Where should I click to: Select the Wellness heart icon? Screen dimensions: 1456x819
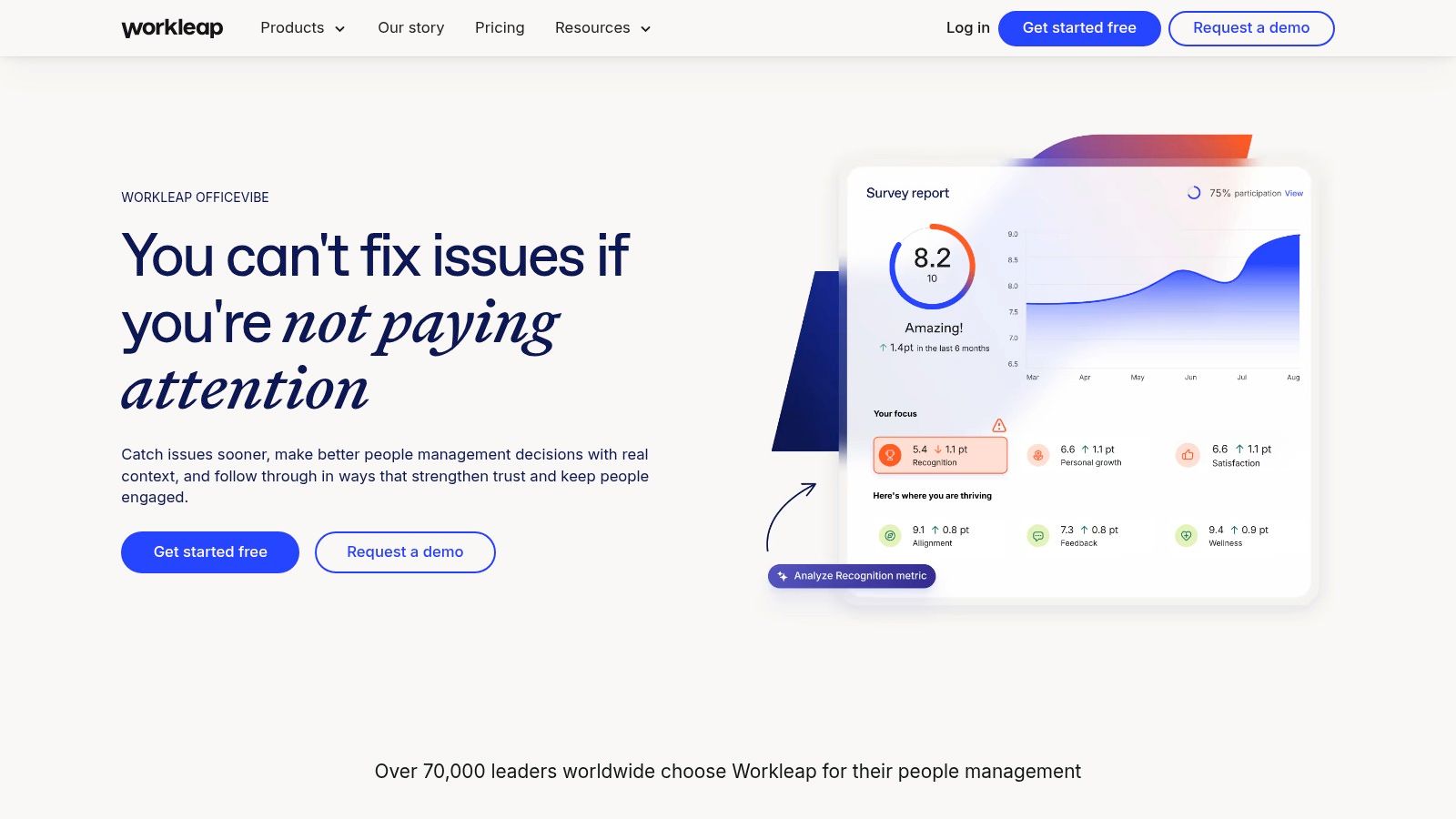[1186, 535]
